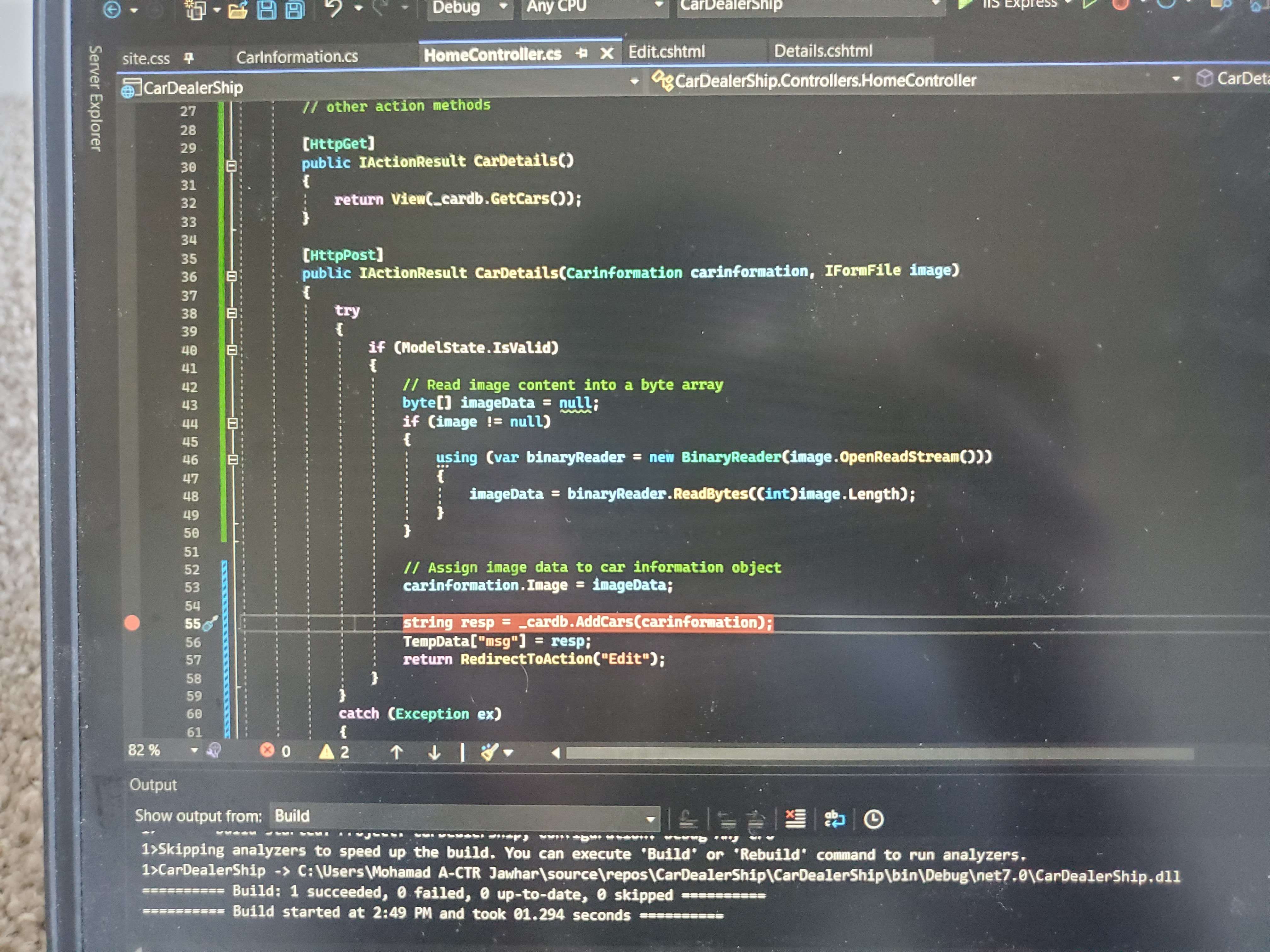Go to next issue down arrow
1270x952 pixels.
point(435,752)
